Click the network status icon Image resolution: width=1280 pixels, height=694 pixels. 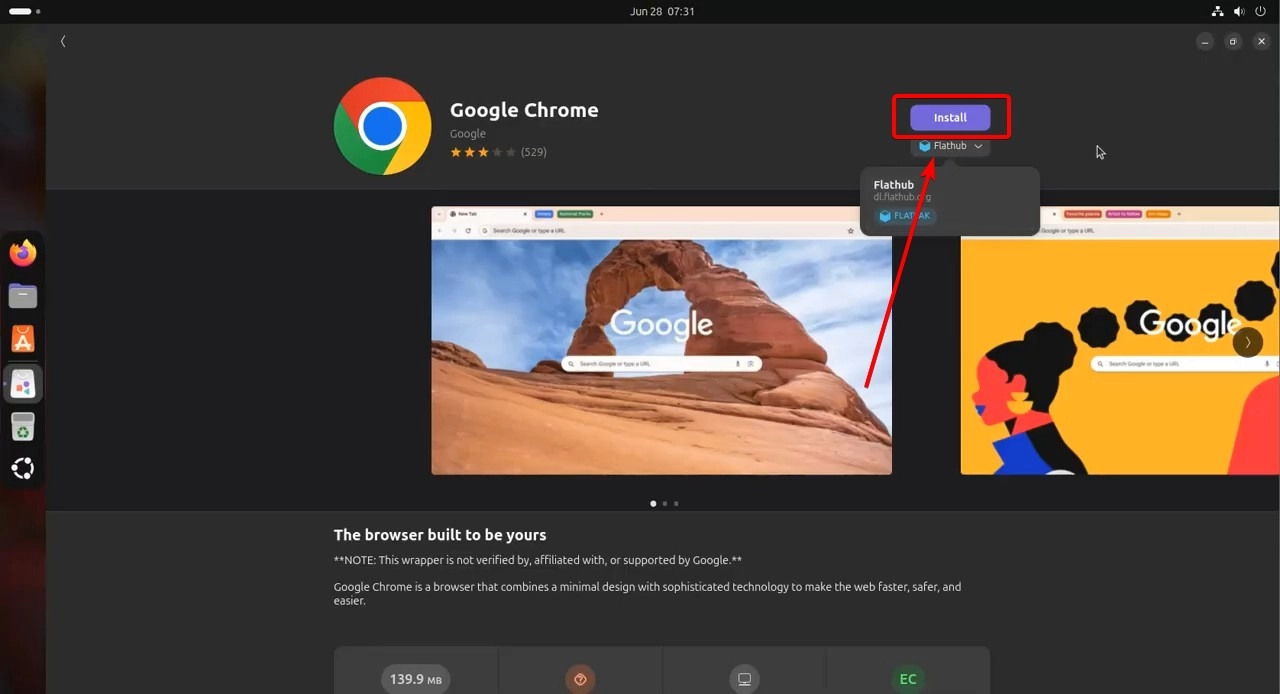[1217, 11]
